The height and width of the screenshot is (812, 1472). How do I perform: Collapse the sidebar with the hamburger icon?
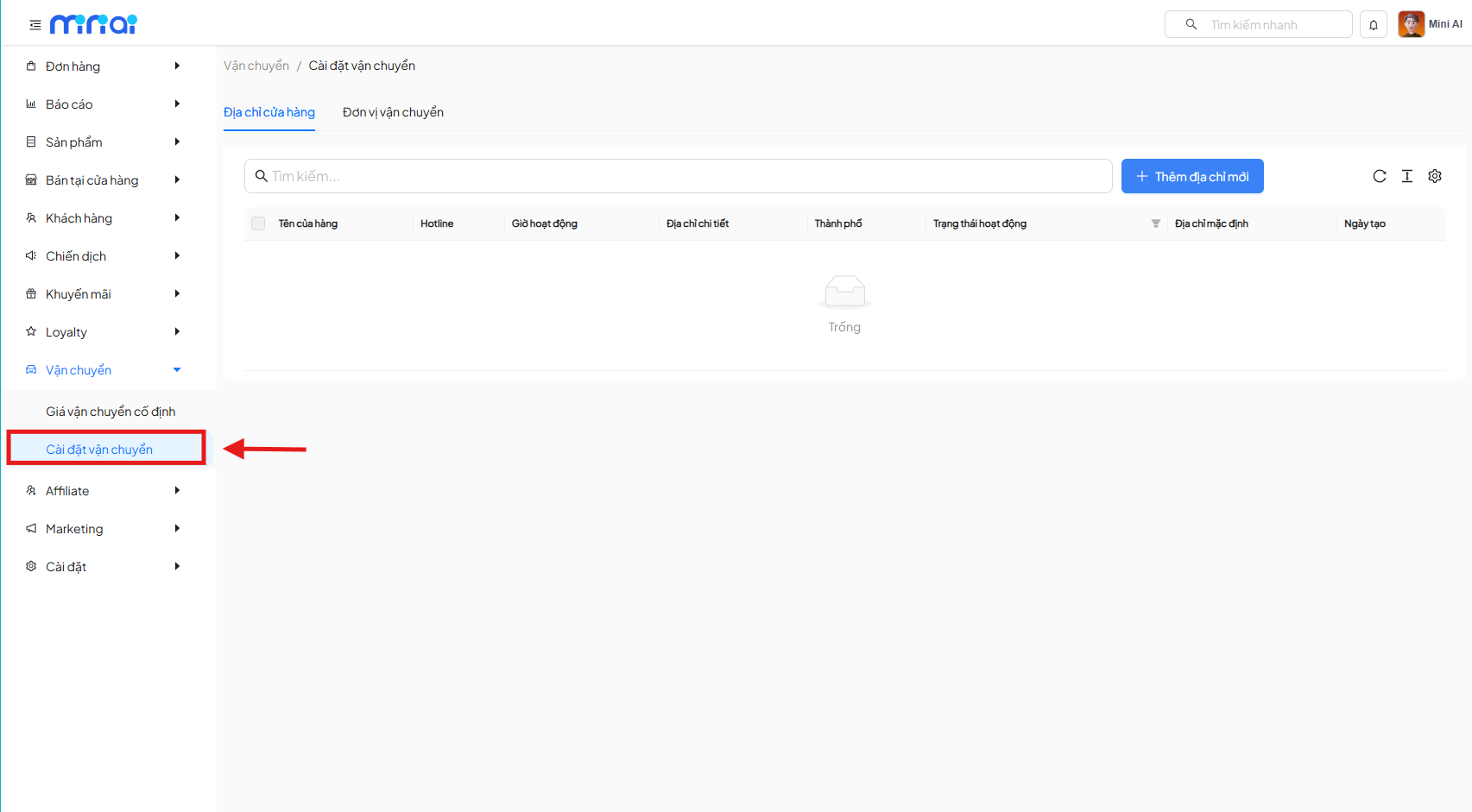pos(35,25)
